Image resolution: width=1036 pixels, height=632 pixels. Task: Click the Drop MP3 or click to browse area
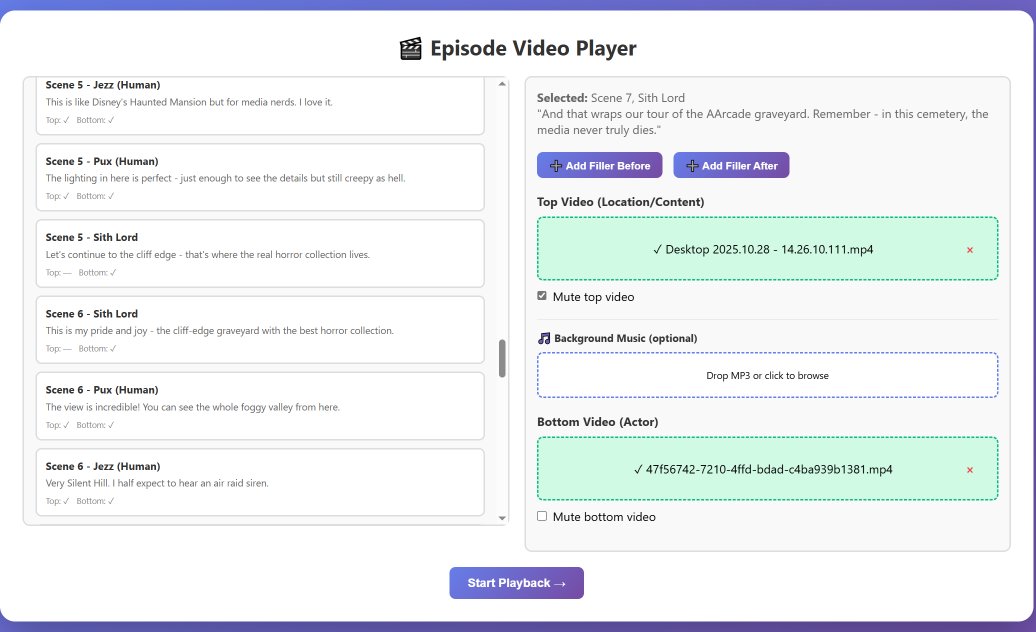(x=767, y=375)
